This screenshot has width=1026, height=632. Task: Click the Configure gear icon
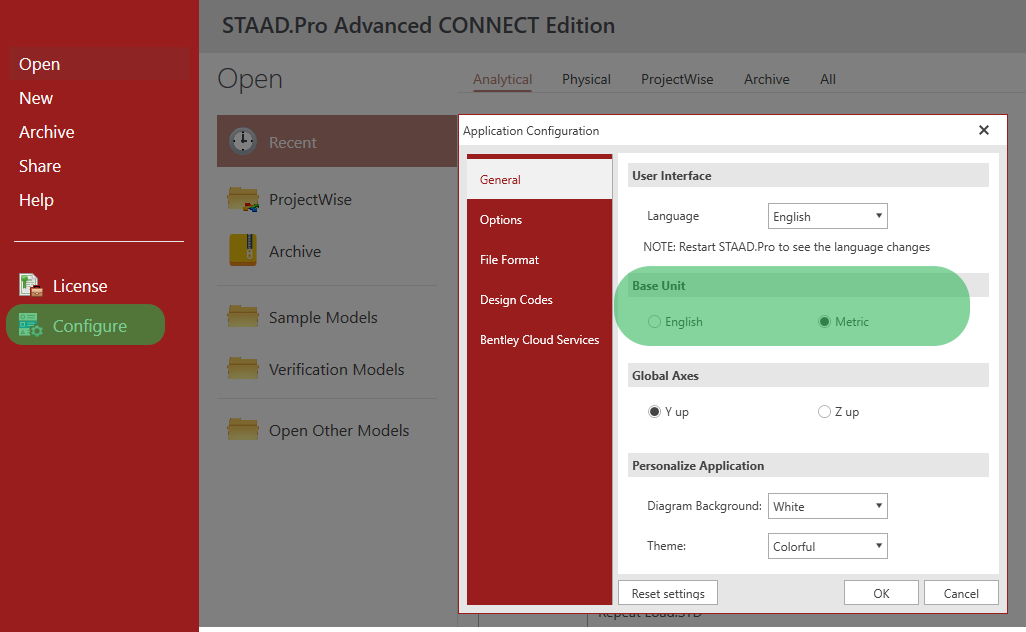(x=31, y=326)
